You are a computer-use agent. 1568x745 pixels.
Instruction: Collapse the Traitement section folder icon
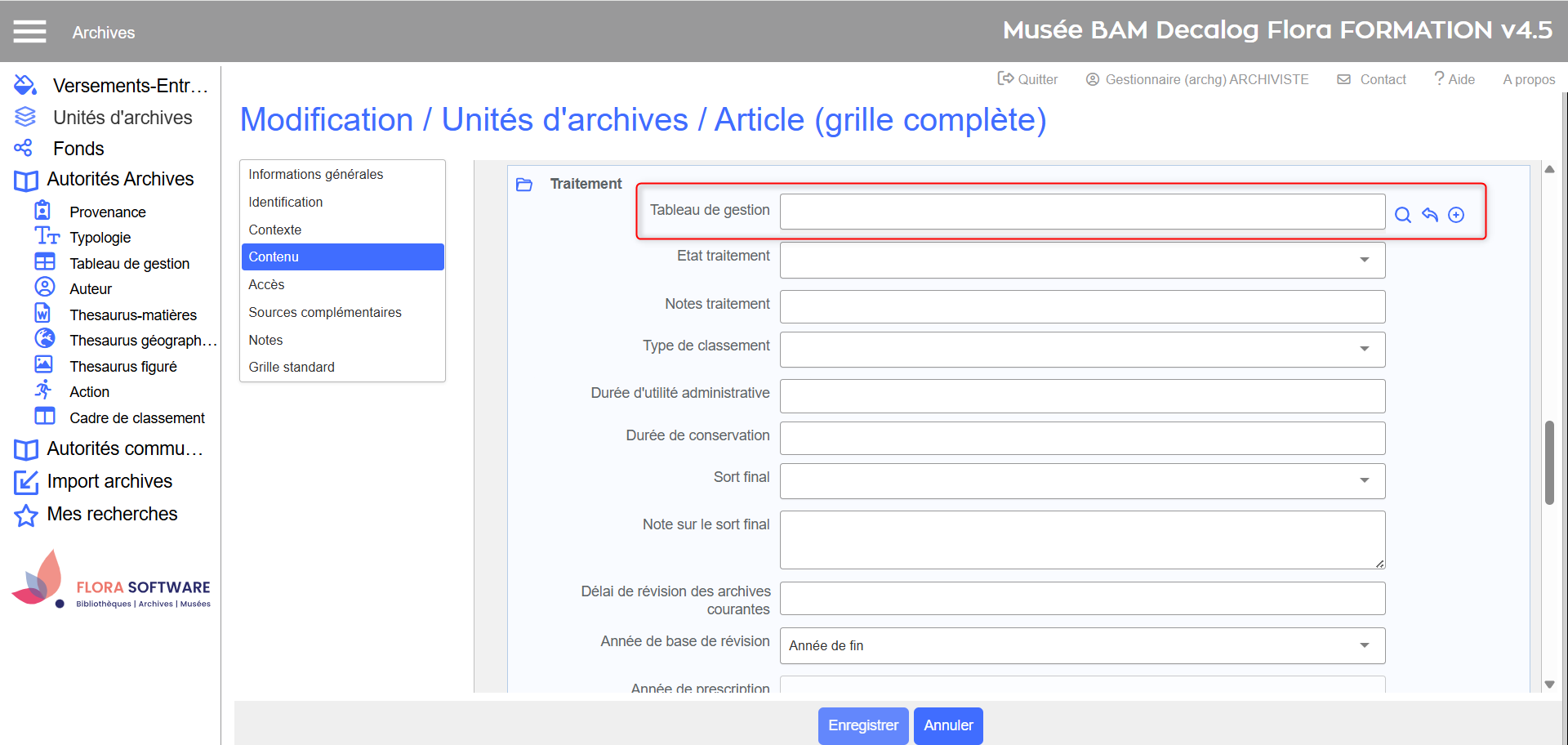tap(524, 185)
